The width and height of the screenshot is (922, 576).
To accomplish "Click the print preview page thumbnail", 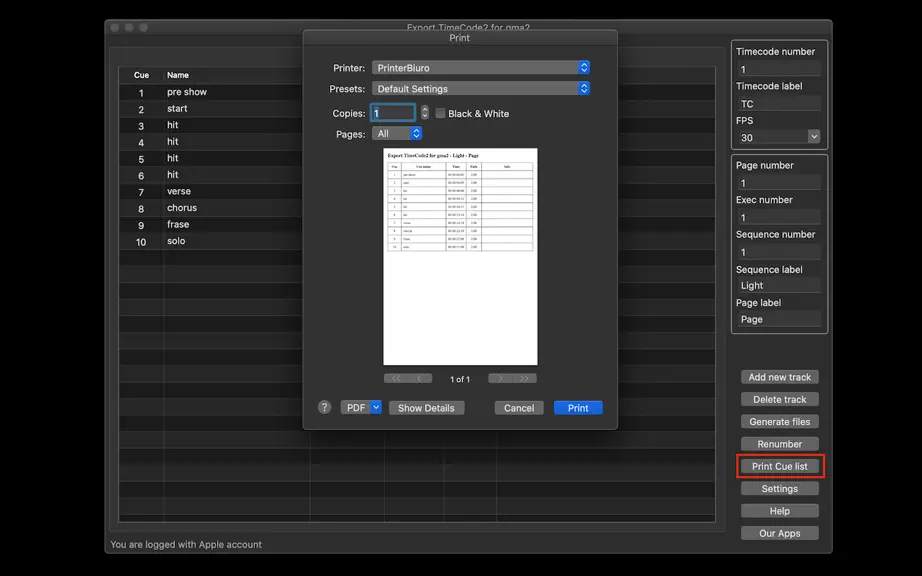I will point(460,256).
